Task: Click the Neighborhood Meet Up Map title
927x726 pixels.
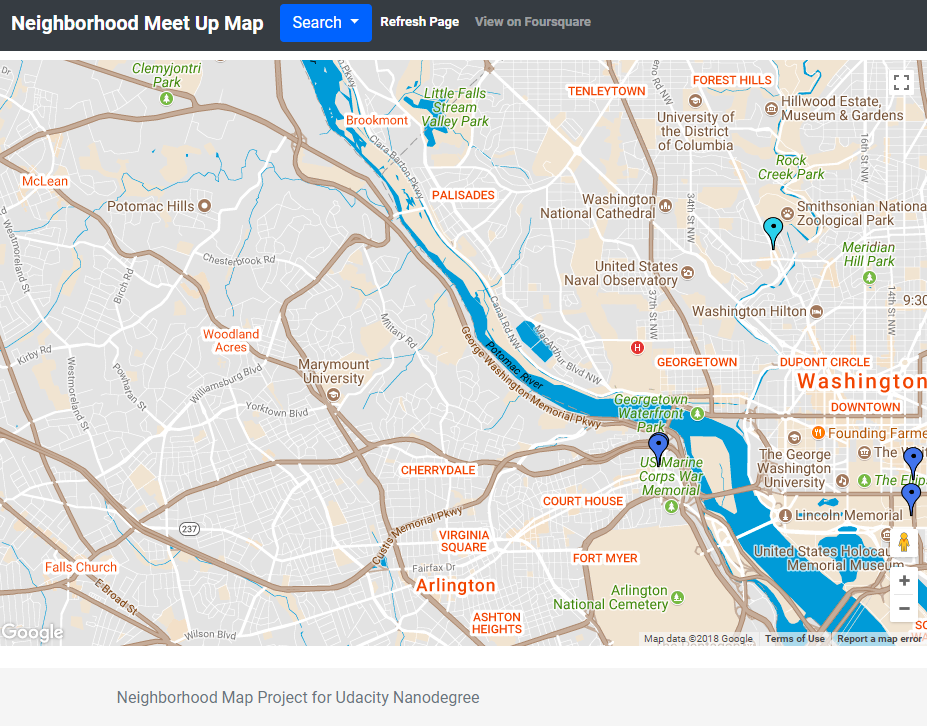Action: coord(137,23)
